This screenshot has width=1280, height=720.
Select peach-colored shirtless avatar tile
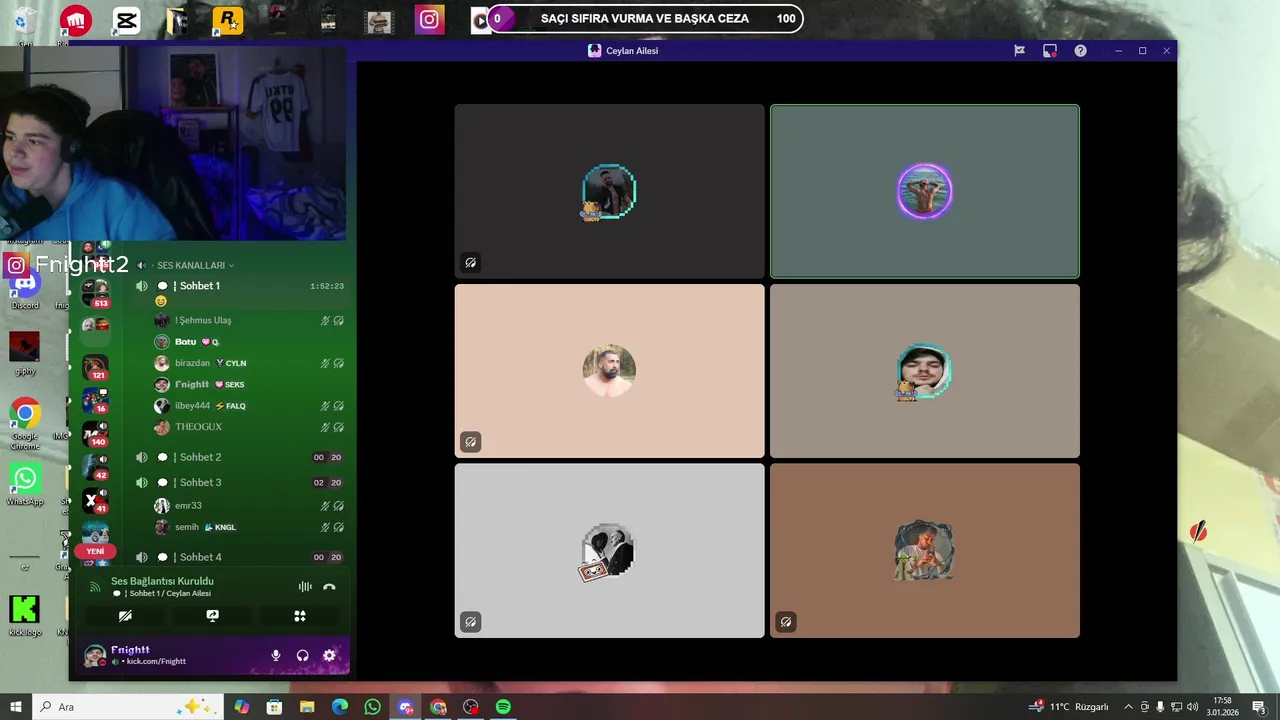pos(609,371)
